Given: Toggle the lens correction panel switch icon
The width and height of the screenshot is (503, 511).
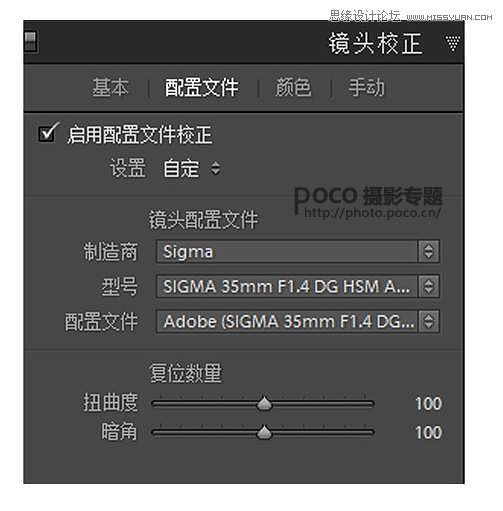Looking at the screenshot, I should 31,42.
